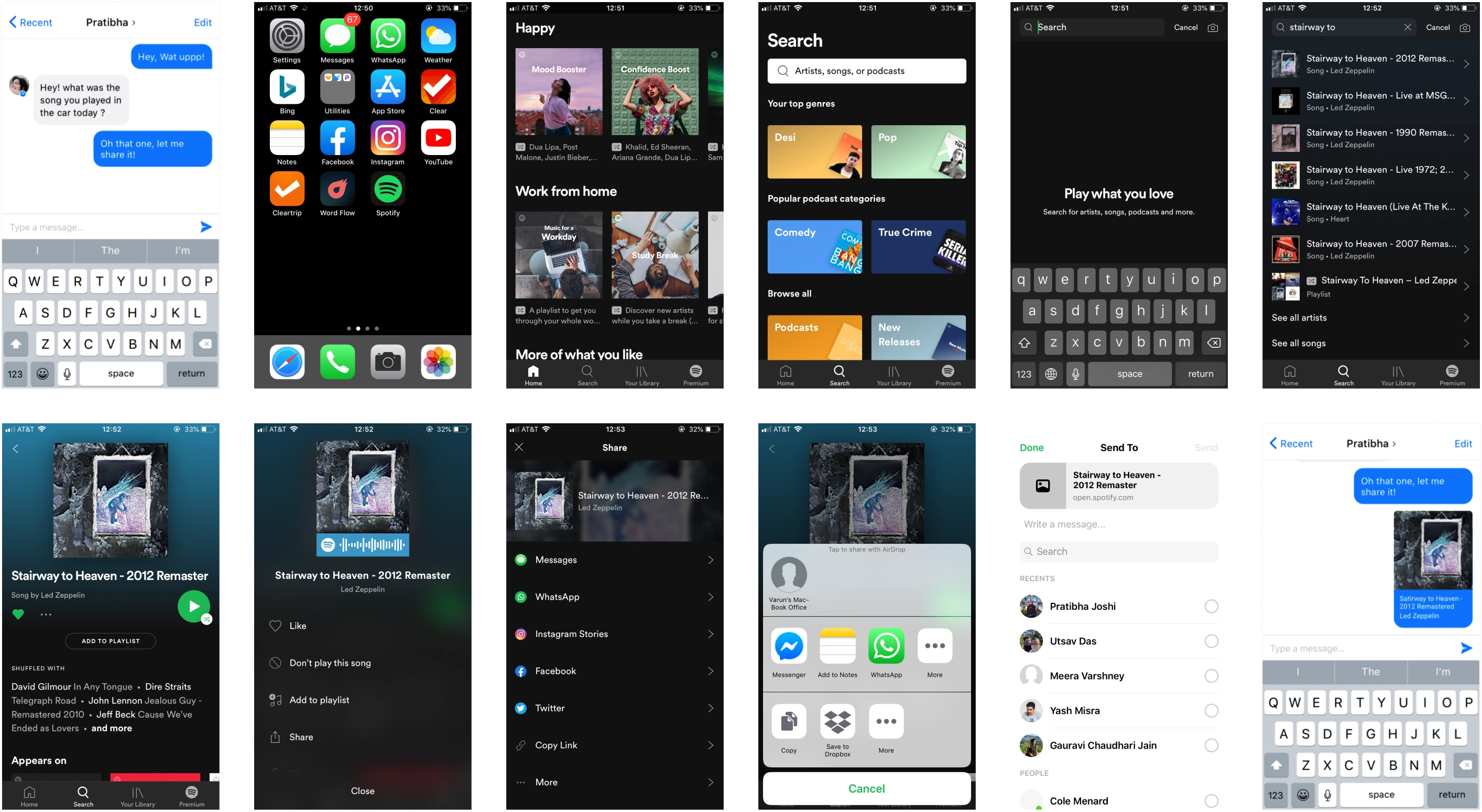Clear the 'stairway to' search text
The height and width of the screenshot is (812, 1482).
pos(1407,27)
